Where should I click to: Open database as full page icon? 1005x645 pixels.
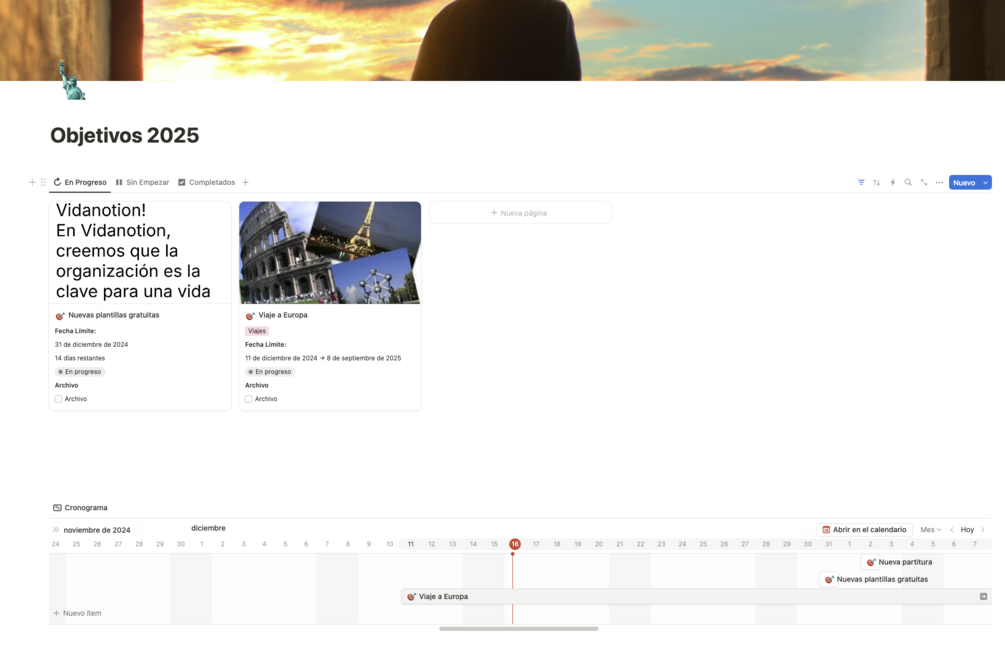[924, 183]
